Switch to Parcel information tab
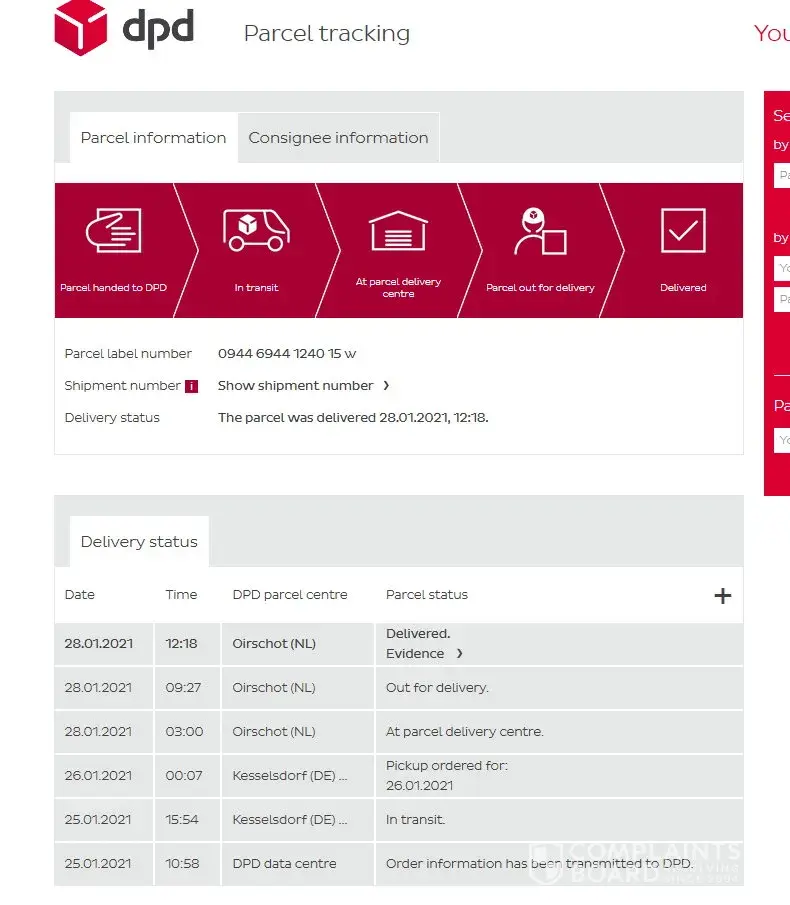Screen dimensions: 790x905 (153, 137)
